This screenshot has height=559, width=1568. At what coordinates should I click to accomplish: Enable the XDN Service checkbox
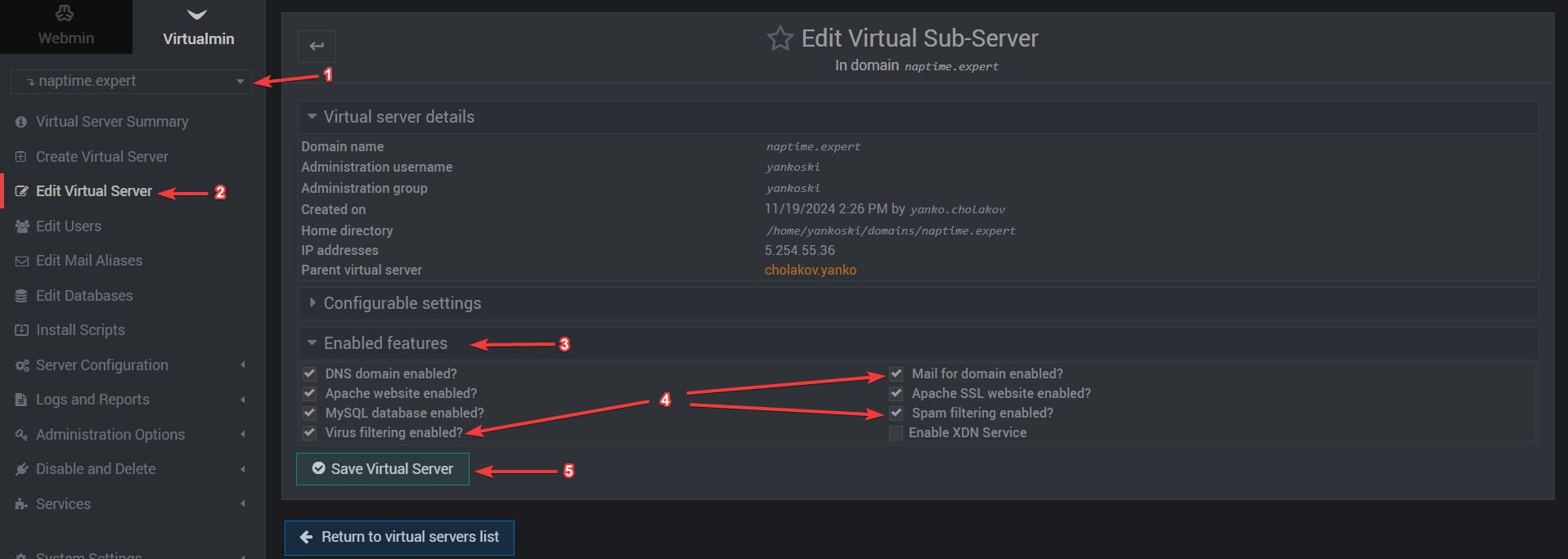click(896, 432)
